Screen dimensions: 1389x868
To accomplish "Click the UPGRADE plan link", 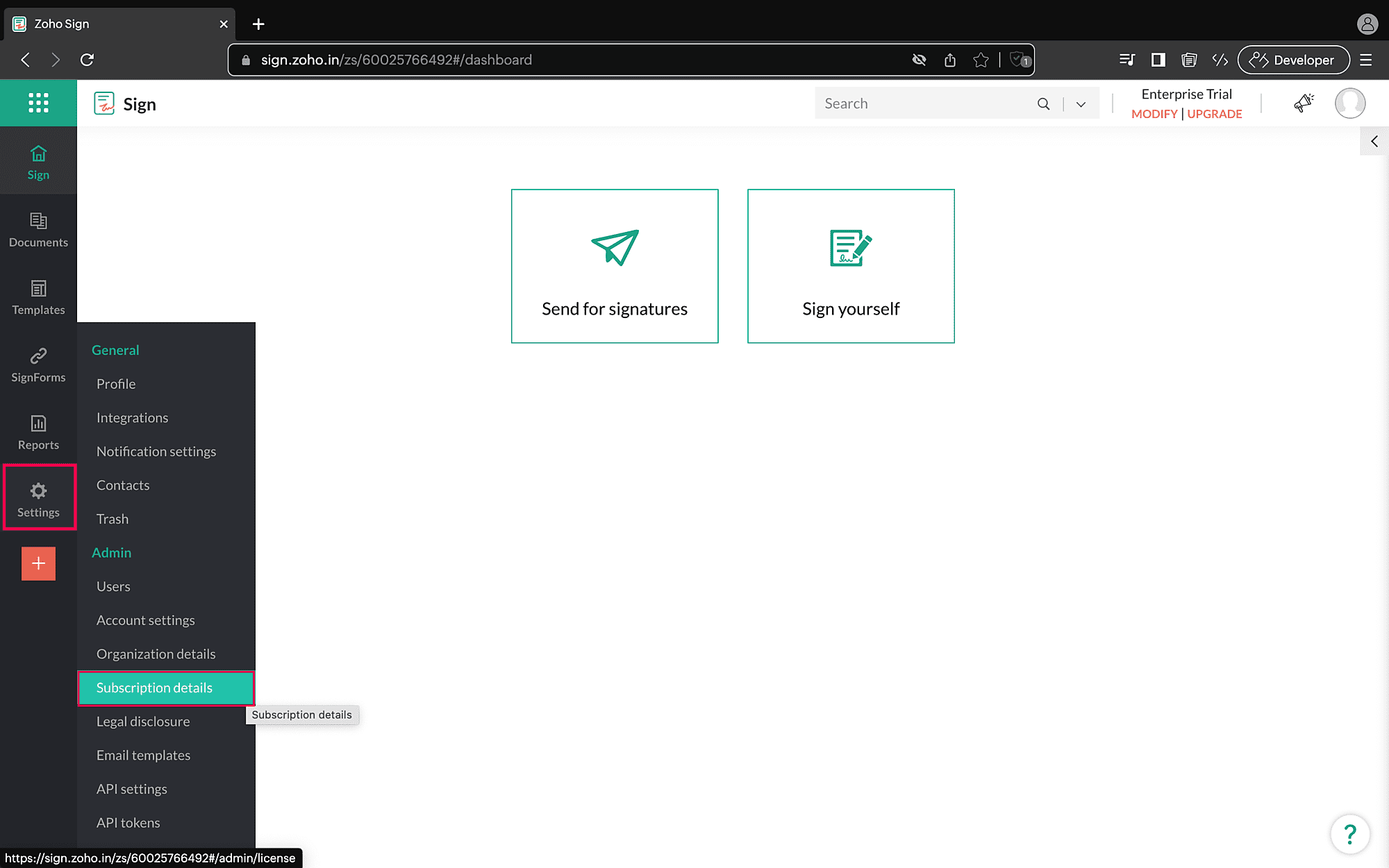I will click(x=1214, y=114).
